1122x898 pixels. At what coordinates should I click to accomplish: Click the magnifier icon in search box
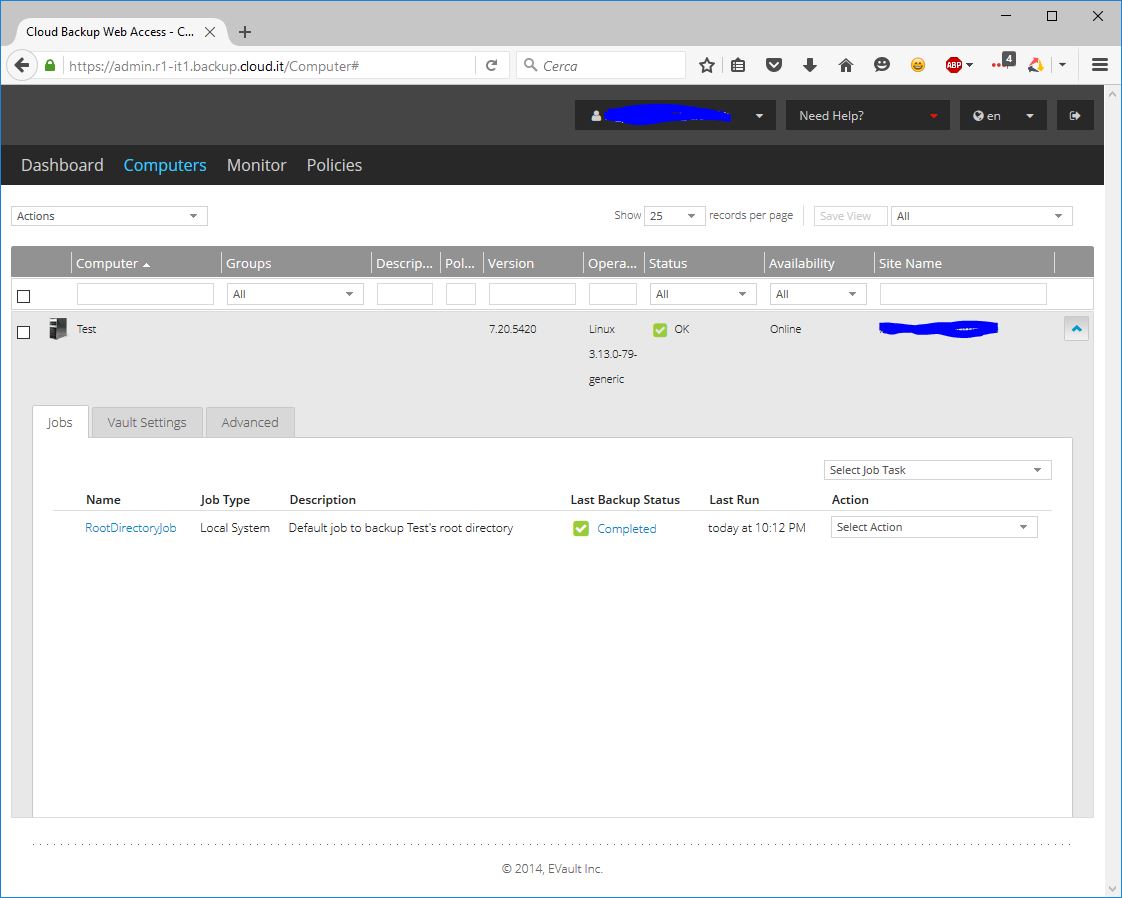coord(530,65)
